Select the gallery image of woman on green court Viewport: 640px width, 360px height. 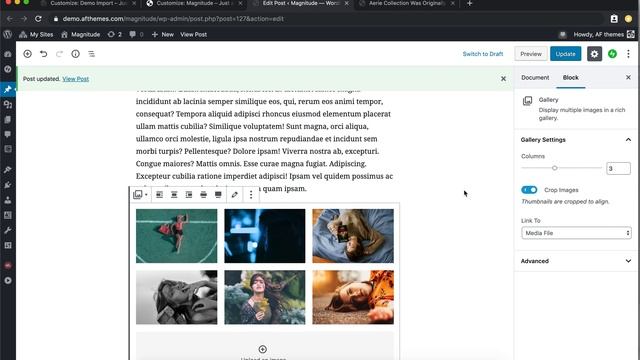click(176, 236)
